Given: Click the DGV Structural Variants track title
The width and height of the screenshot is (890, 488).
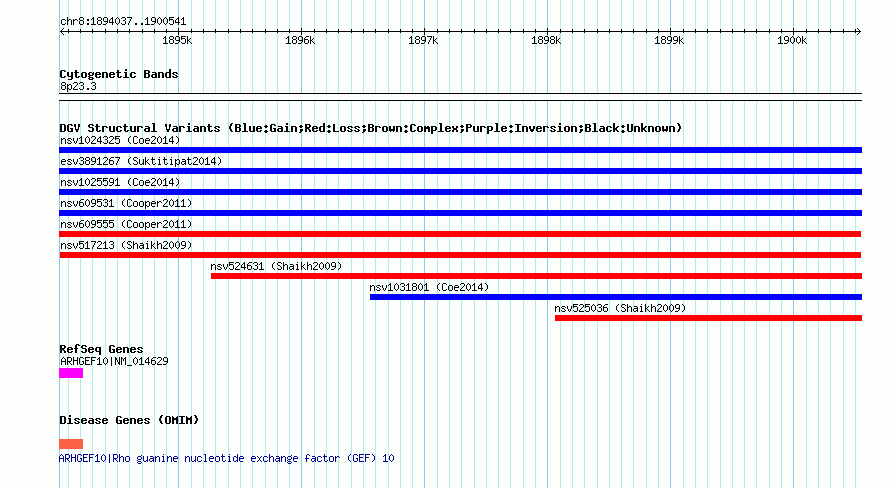Looking at the screenshot, I should [371, 128].
